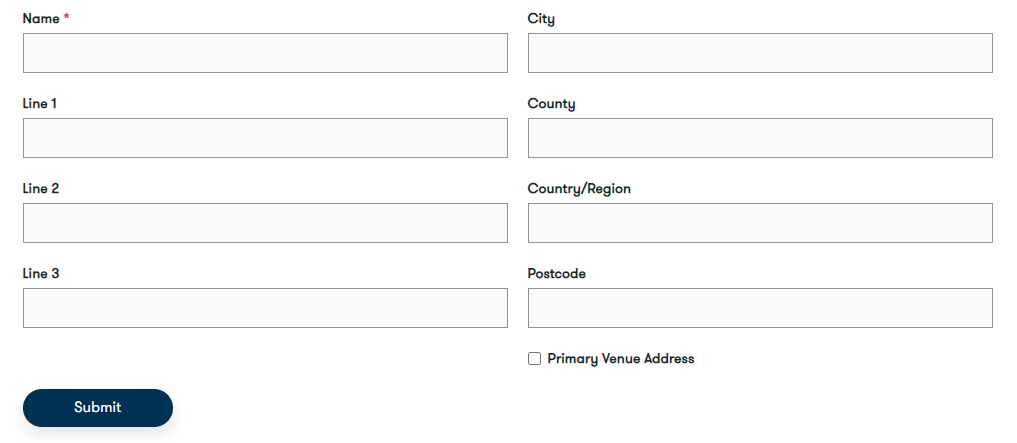Image resolution: width=1017 pixels, height=443 pixels.
Task: Click the Line 1 label
Action: tap(41, 104)
